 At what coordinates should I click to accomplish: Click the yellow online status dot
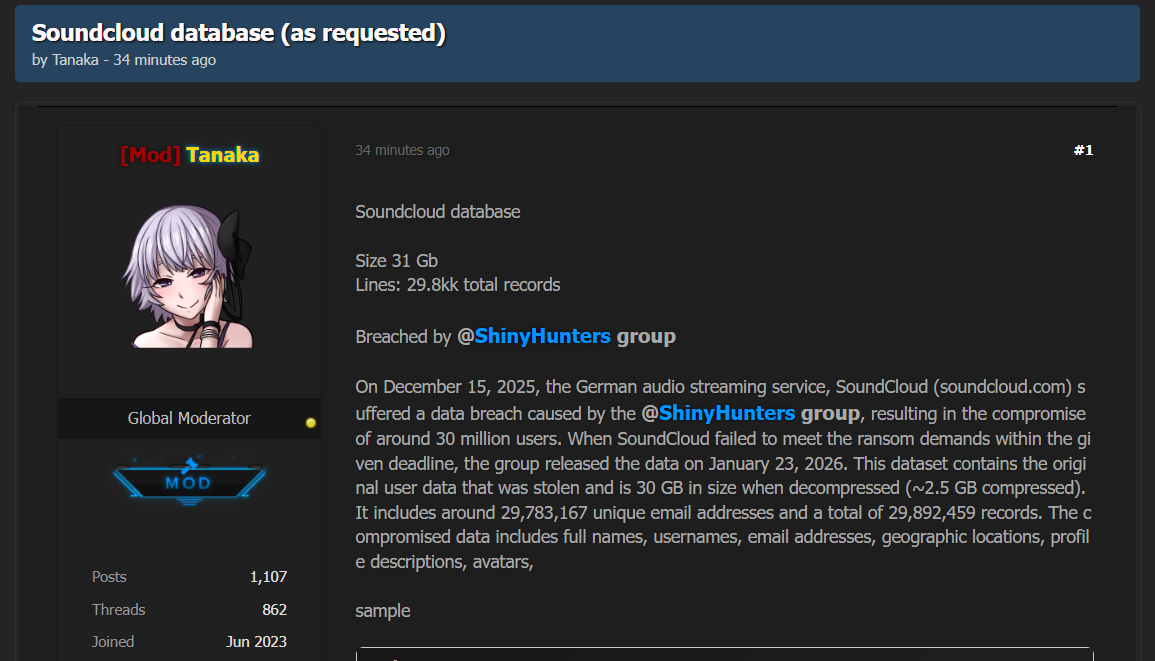coord(311,423)
